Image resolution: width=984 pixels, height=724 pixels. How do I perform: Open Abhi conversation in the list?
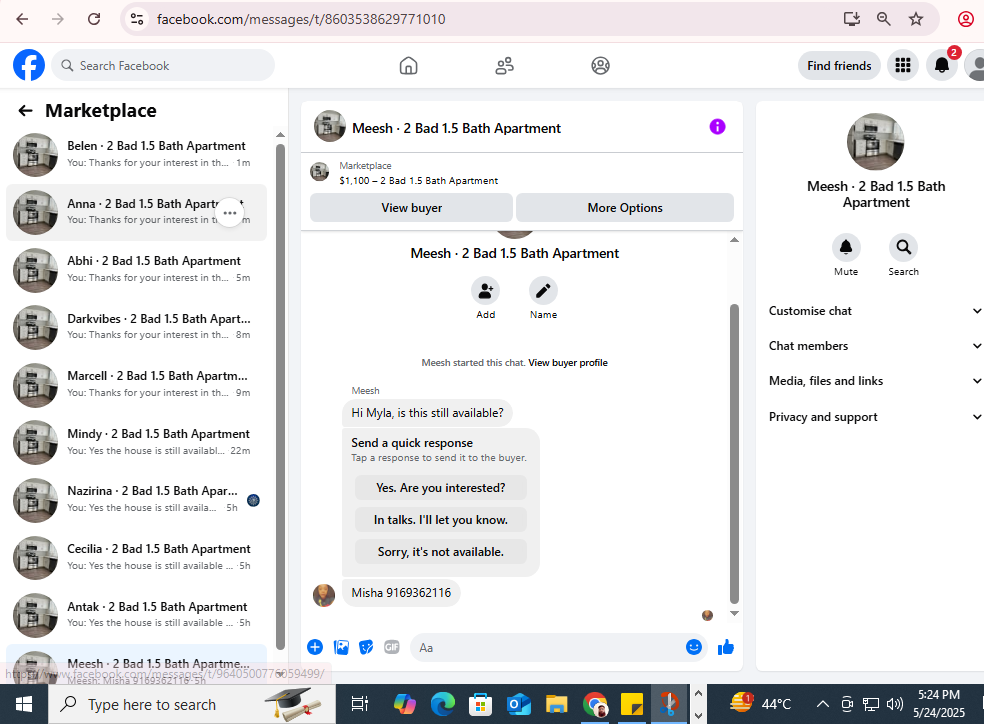tap(136, 270)
